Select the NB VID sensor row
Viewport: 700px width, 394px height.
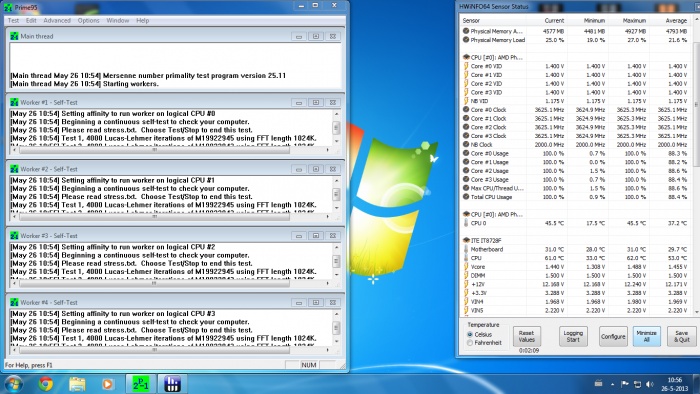coord(576,101)
